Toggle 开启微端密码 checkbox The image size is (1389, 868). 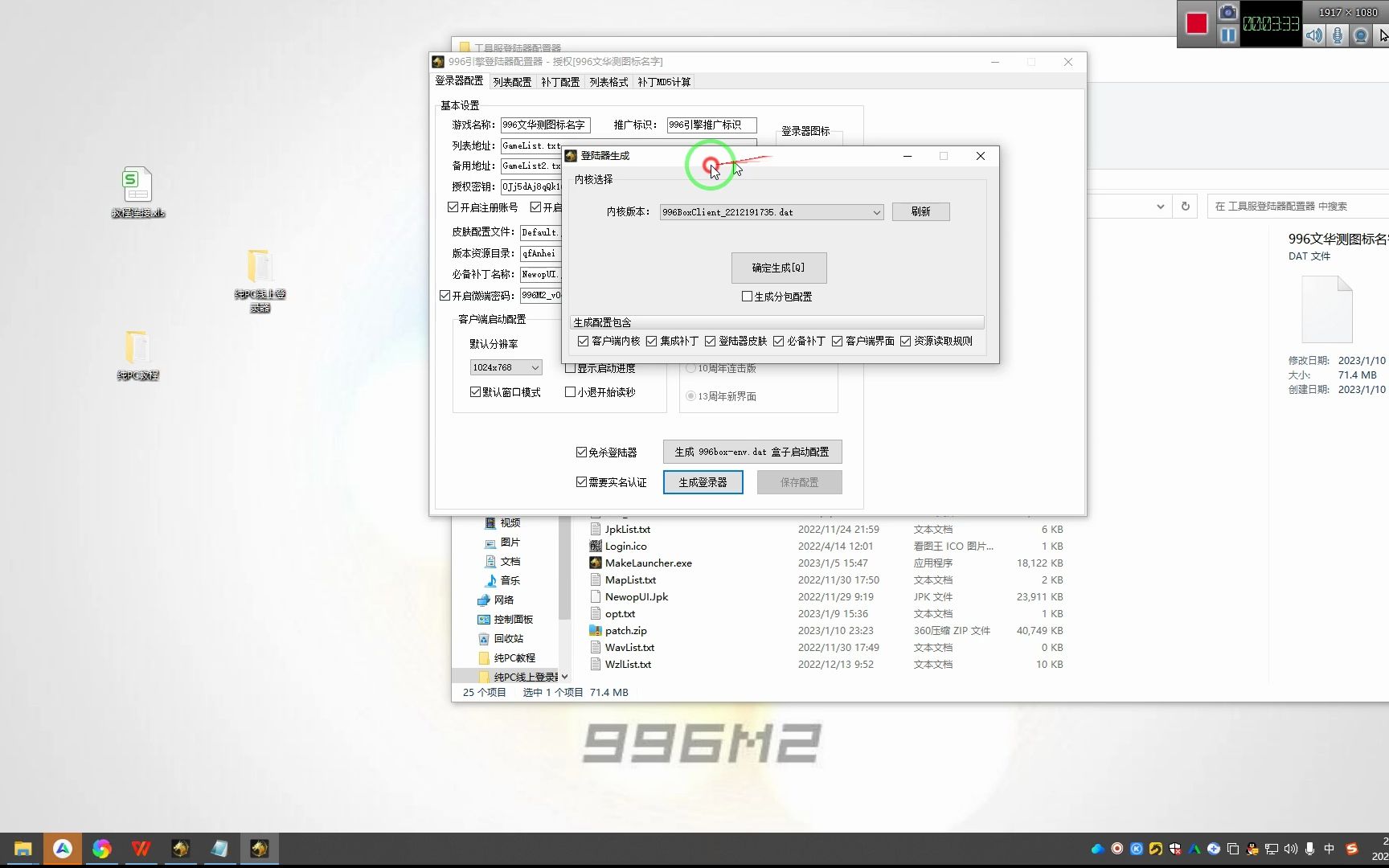445,296
